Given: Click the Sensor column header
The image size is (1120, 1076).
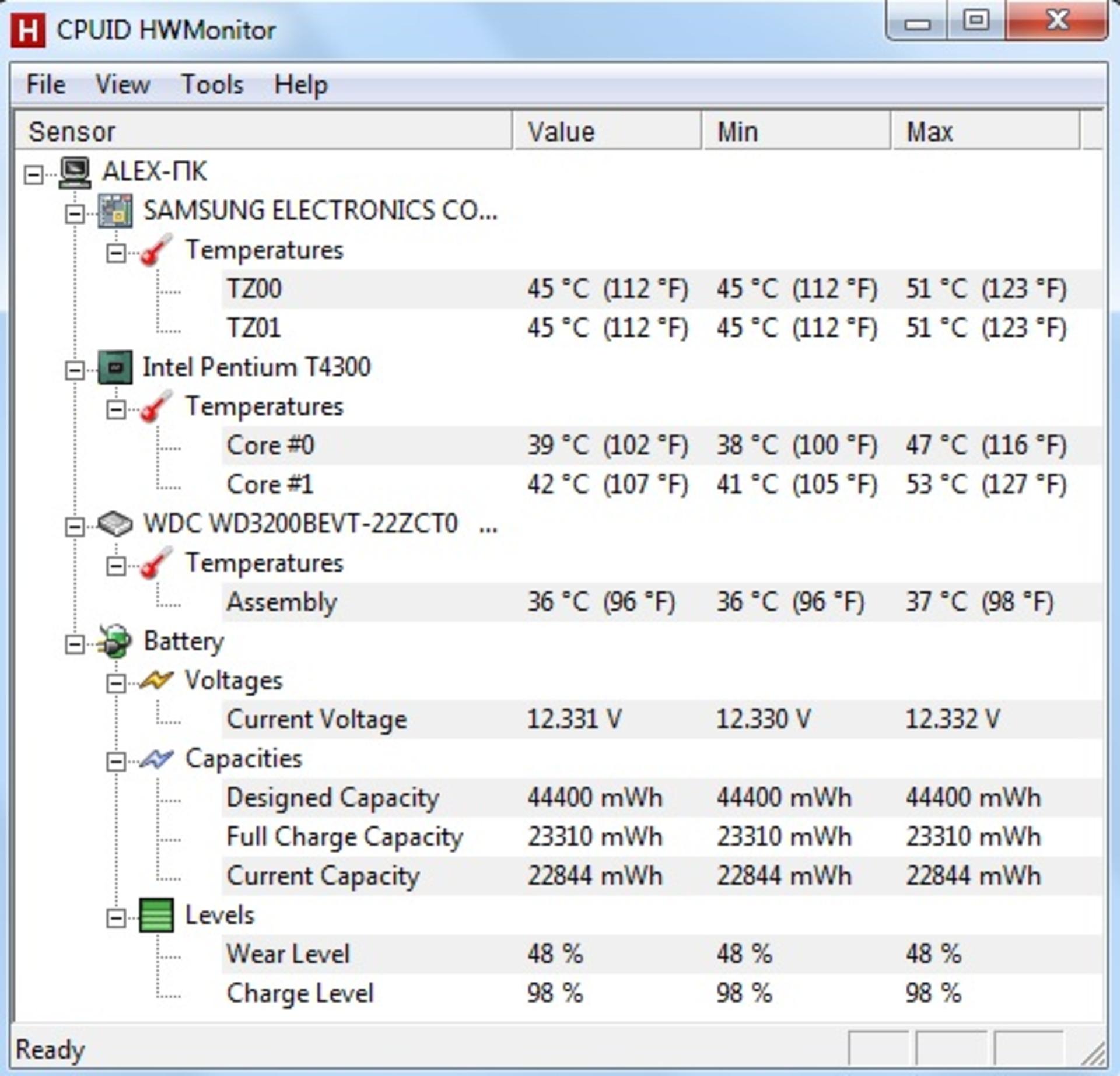Looking at the screenshot, I should [x=264, y=132].
